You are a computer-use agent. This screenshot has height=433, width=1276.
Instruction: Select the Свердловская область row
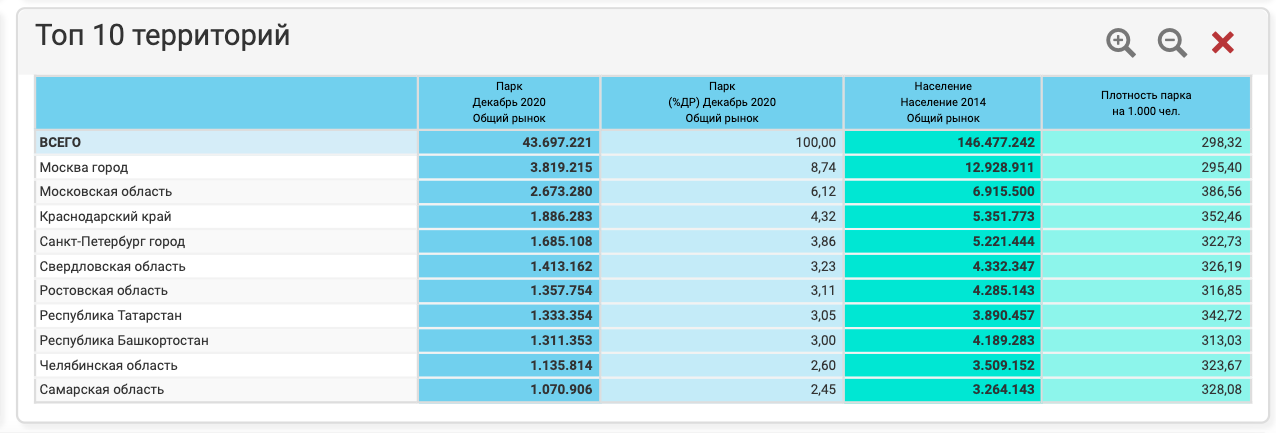tap(112, 267)
